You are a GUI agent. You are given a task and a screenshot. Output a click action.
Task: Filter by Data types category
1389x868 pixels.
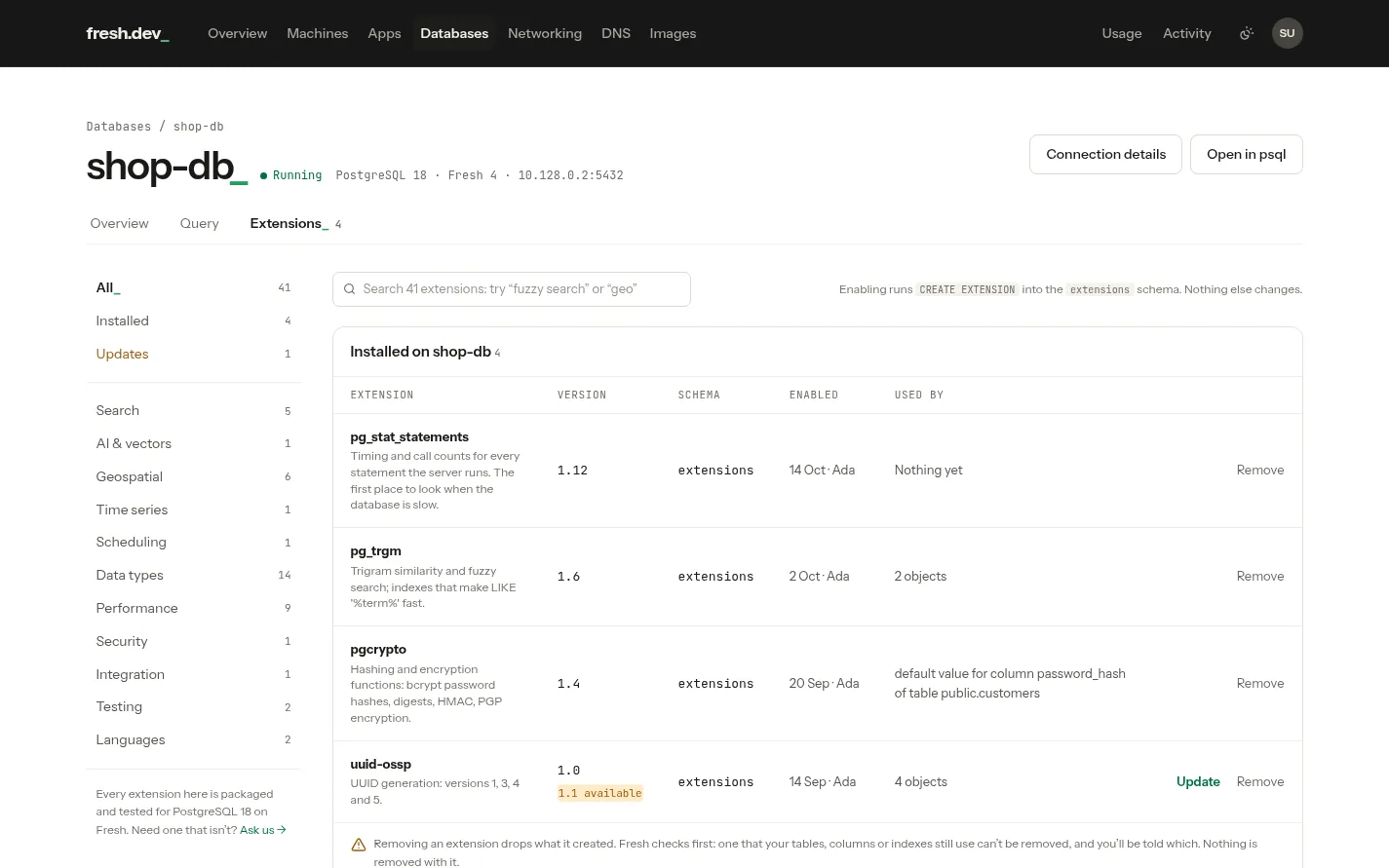pos(193,575)
